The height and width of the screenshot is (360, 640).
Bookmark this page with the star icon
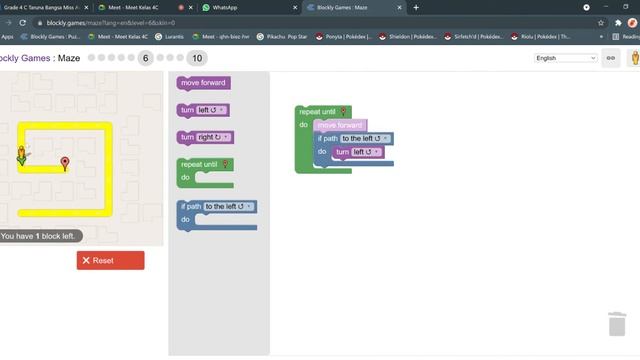tap(601, 23)
